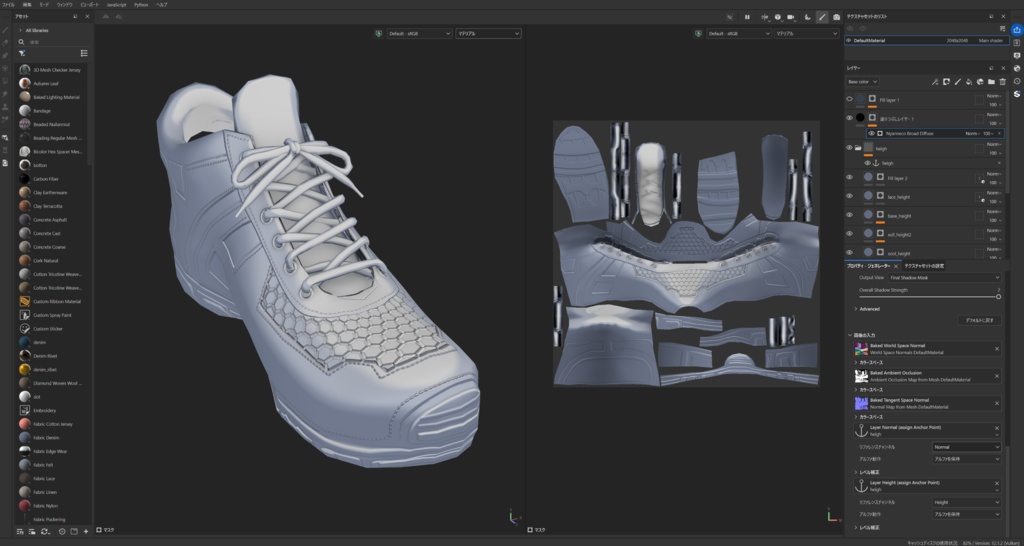This screenshot has width=1024, height=546.
Task: Click the search magnifier in Assets panel
Action: [x=22, y=42]
